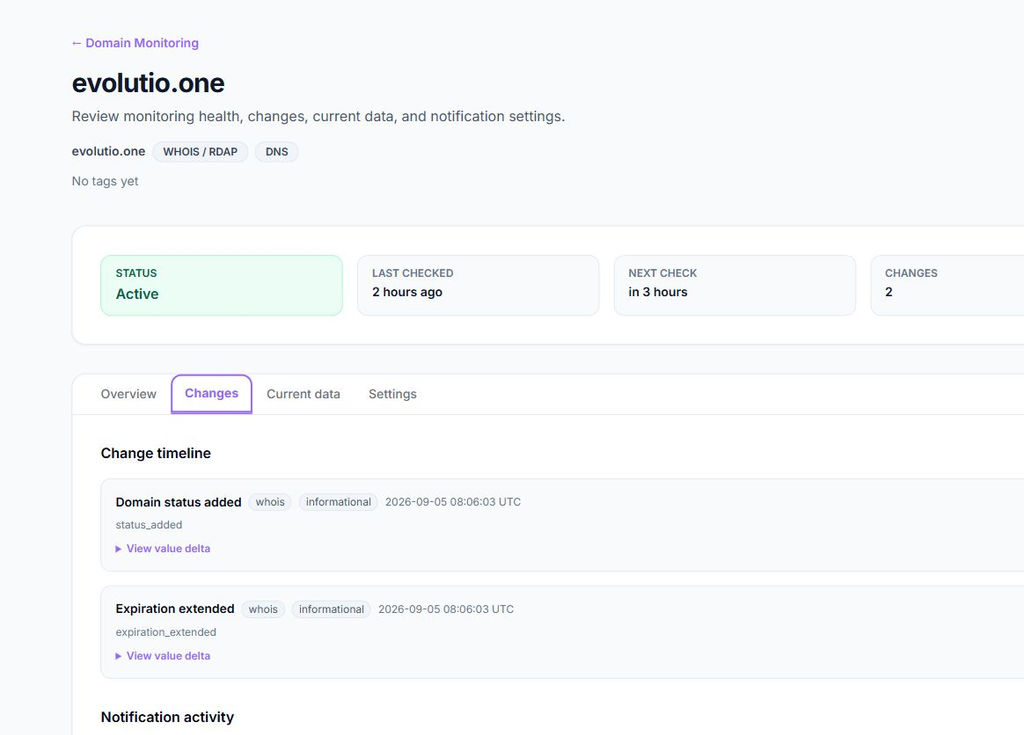Viewport: 1024px width, 735px height.
Task: Click the "Notification activity" heading
Action: coord(167,717)
